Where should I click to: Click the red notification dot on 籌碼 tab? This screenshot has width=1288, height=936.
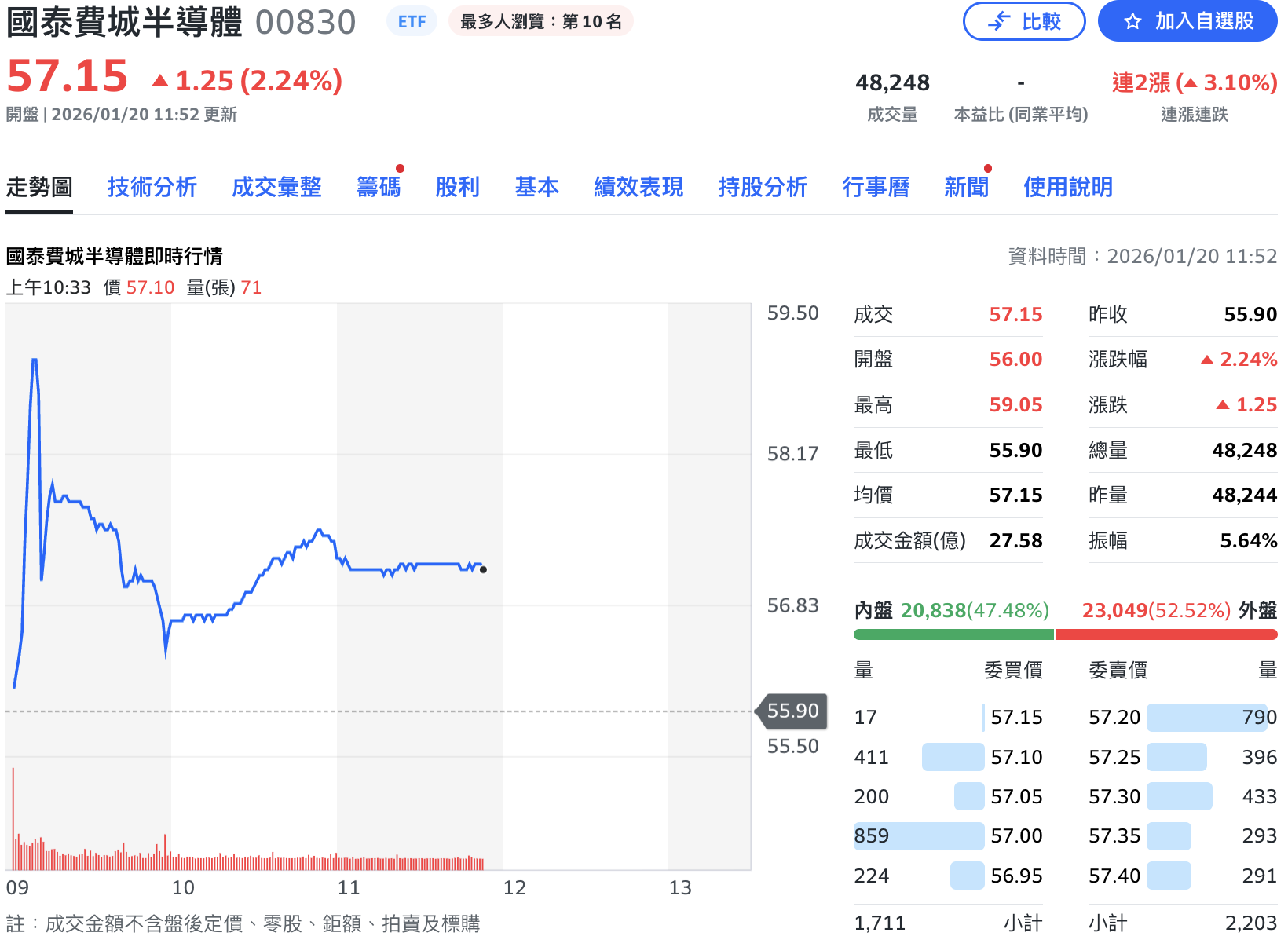coord(400,167)
